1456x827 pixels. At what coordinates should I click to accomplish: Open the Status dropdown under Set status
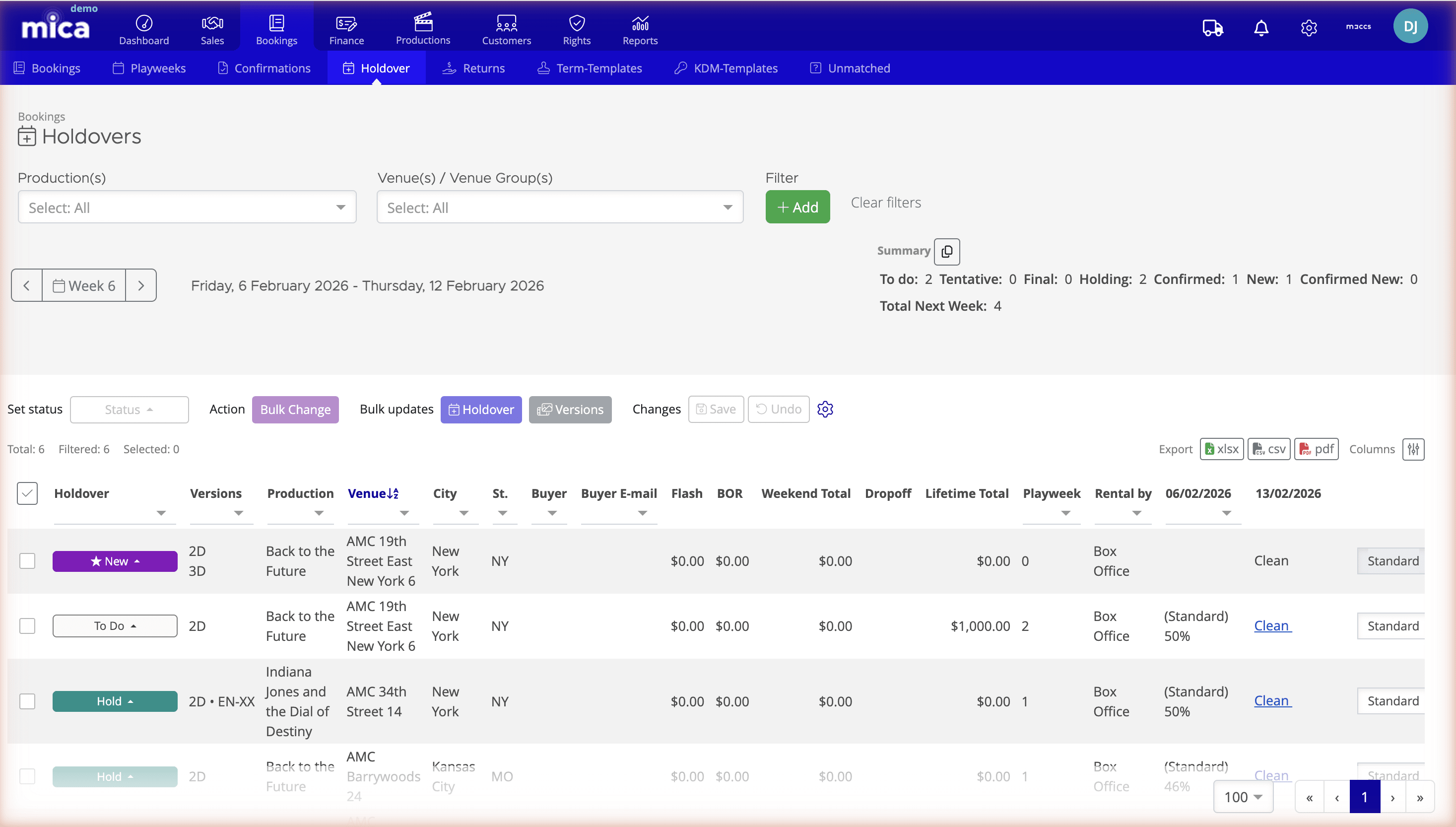[x=130, y=409]
